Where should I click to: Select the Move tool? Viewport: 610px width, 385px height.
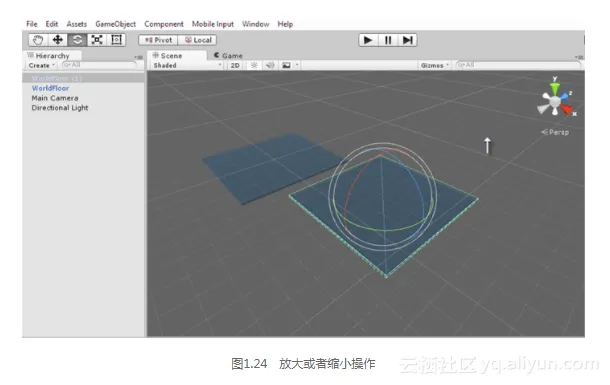[58, 40]
